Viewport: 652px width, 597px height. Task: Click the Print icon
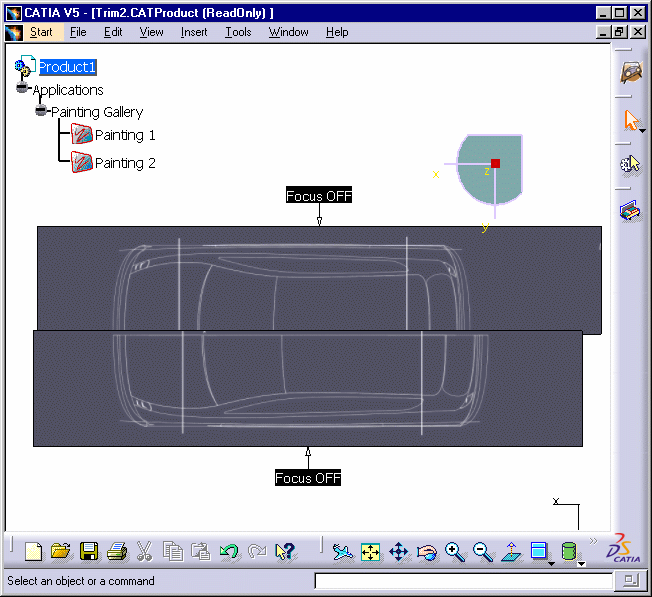(117, 552)
